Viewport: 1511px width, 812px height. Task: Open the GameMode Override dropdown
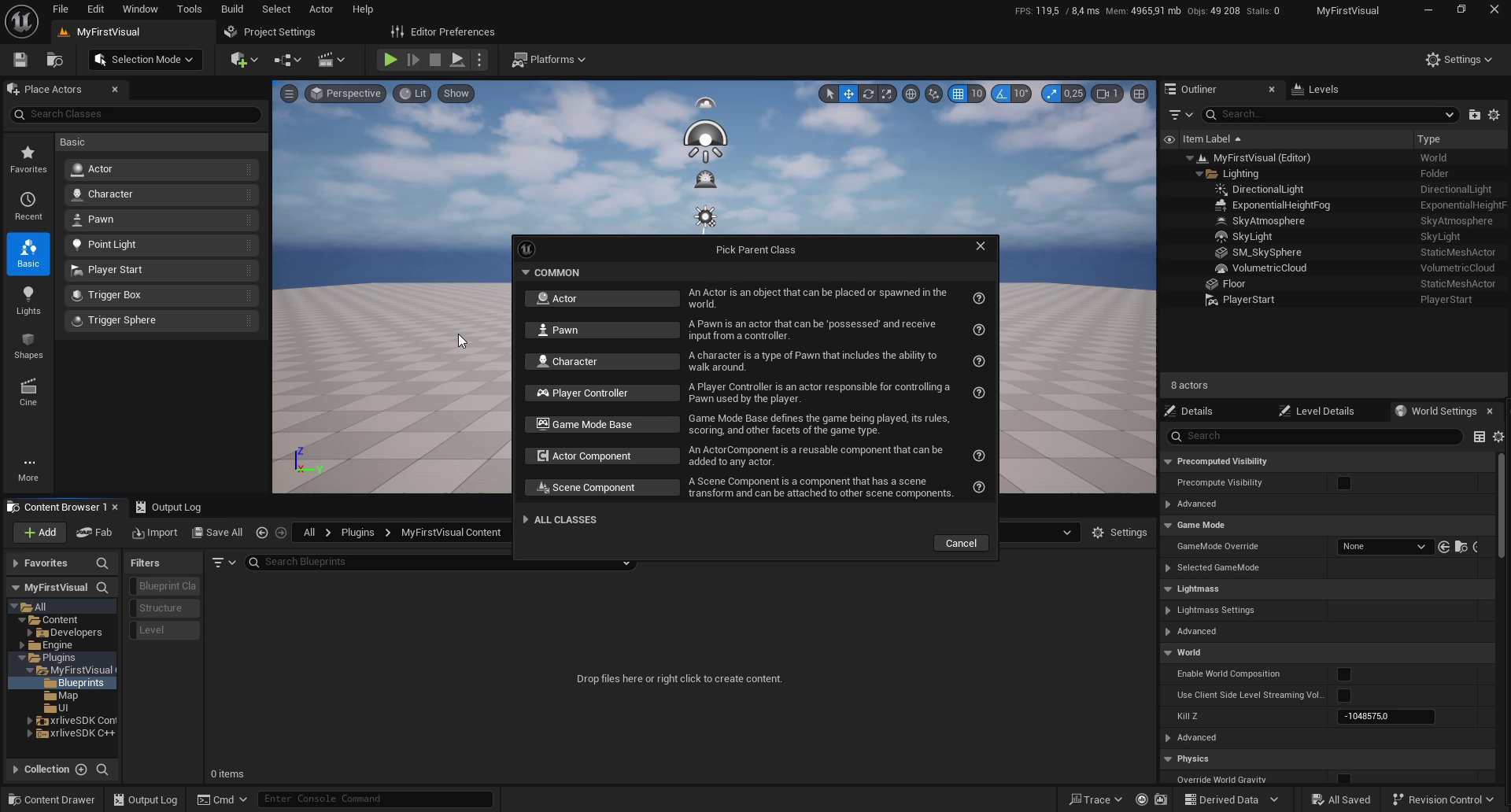coord(1384,547)
